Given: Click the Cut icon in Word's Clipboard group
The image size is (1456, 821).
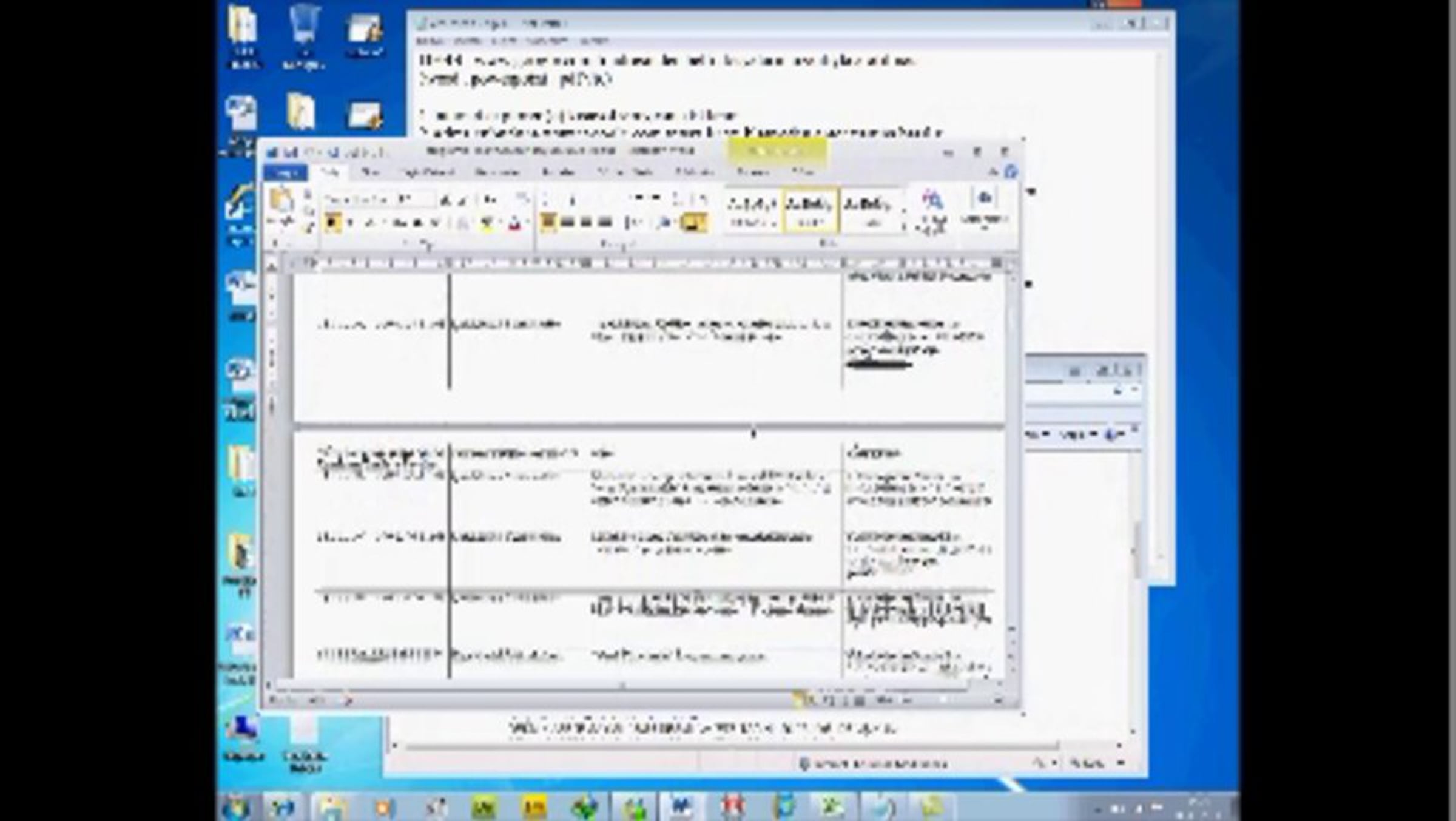Looking at the screenshot, I should pos(308,195).
